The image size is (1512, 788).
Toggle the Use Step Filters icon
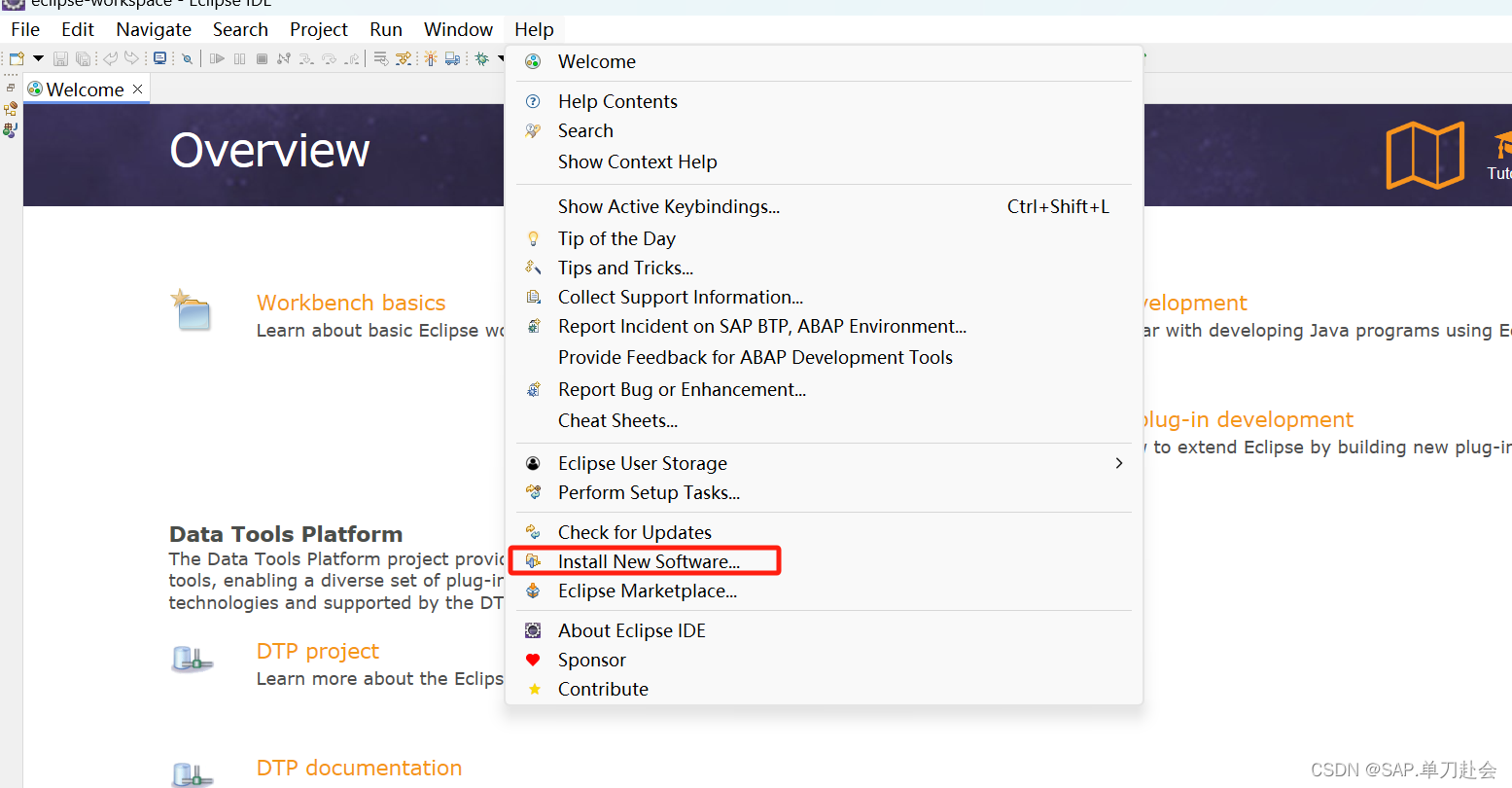click(x=404, y=58)
